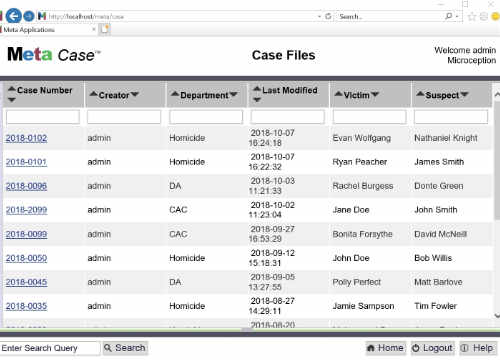This screenshot has width=500, height=360.
Task: Click suspect name James Smith
Action: (x=439, y=162)
